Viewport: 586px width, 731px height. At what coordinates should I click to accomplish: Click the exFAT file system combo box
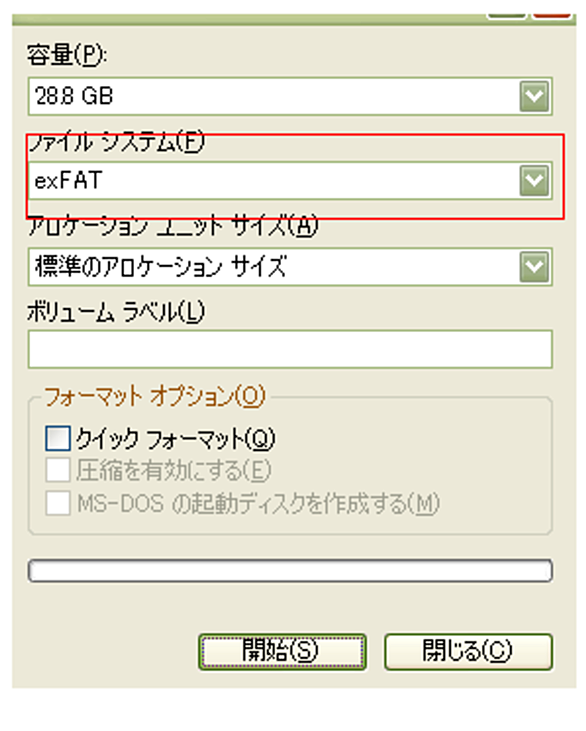pos(290,180)
